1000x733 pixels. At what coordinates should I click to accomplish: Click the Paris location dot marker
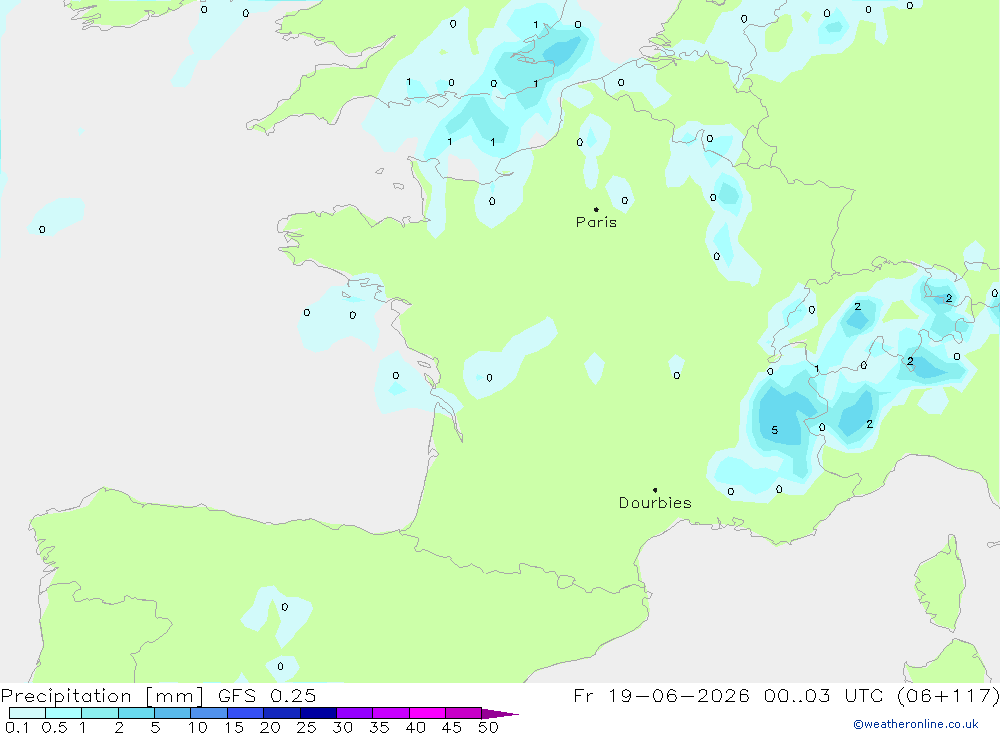click(596, 209)
